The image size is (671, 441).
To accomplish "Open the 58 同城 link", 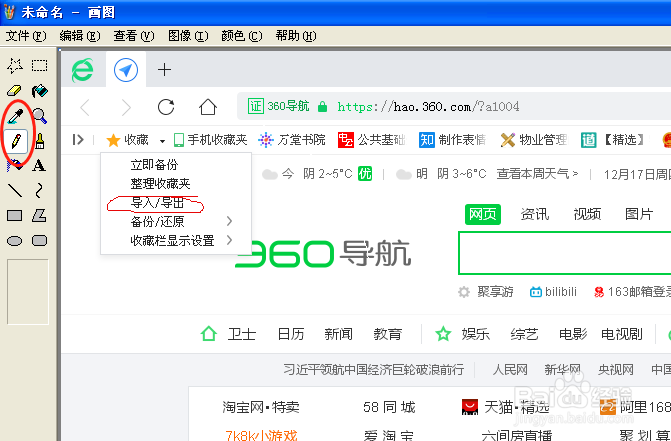I will click(x=389, y=407).
